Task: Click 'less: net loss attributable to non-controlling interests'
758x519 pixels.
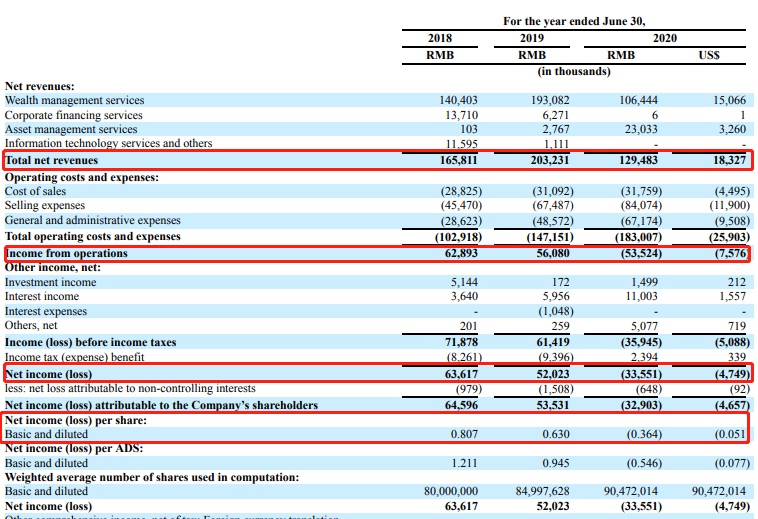Action: coord(130,388)
